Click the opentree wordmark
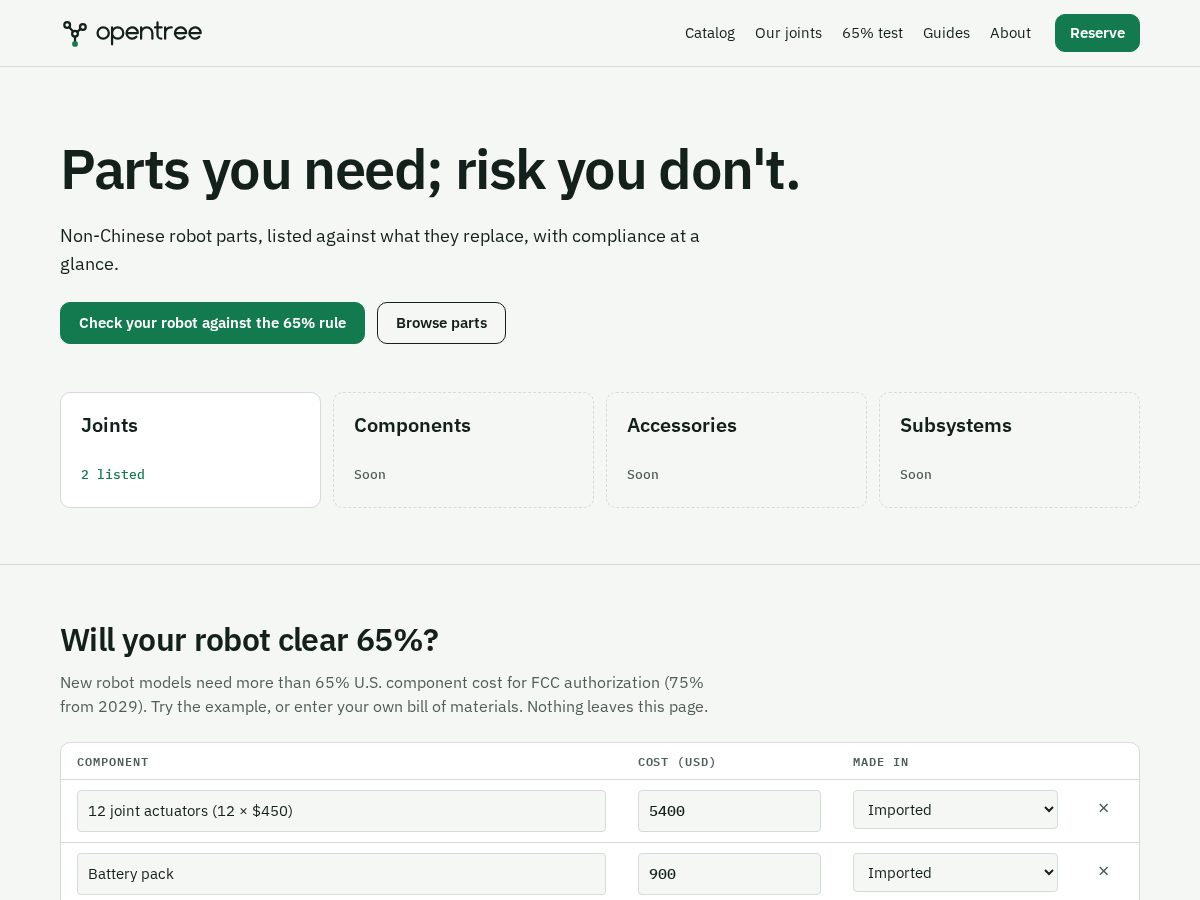 pos(149,33)
